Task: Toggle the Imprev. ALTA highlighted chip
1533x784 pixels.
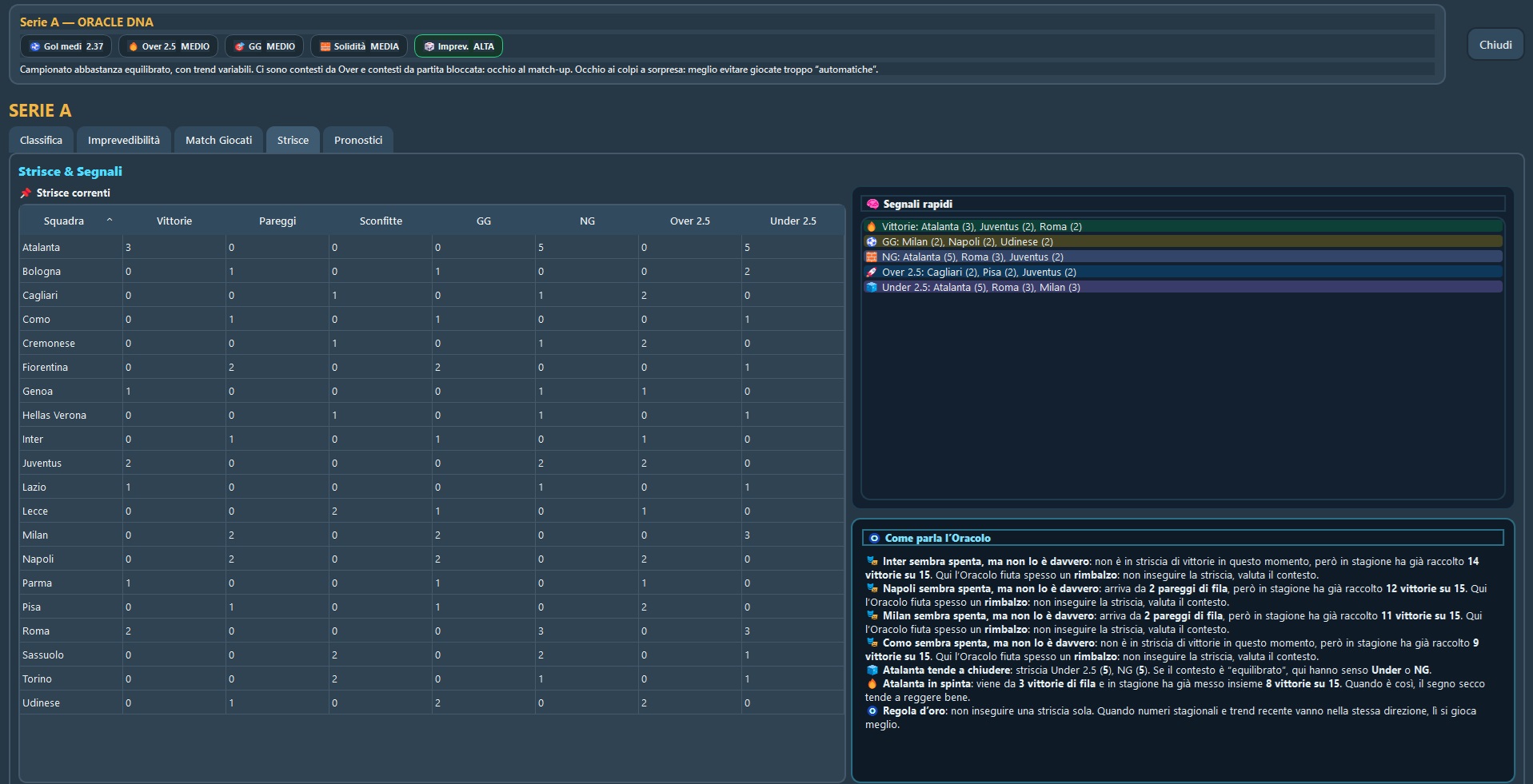Action: [458, 46]
